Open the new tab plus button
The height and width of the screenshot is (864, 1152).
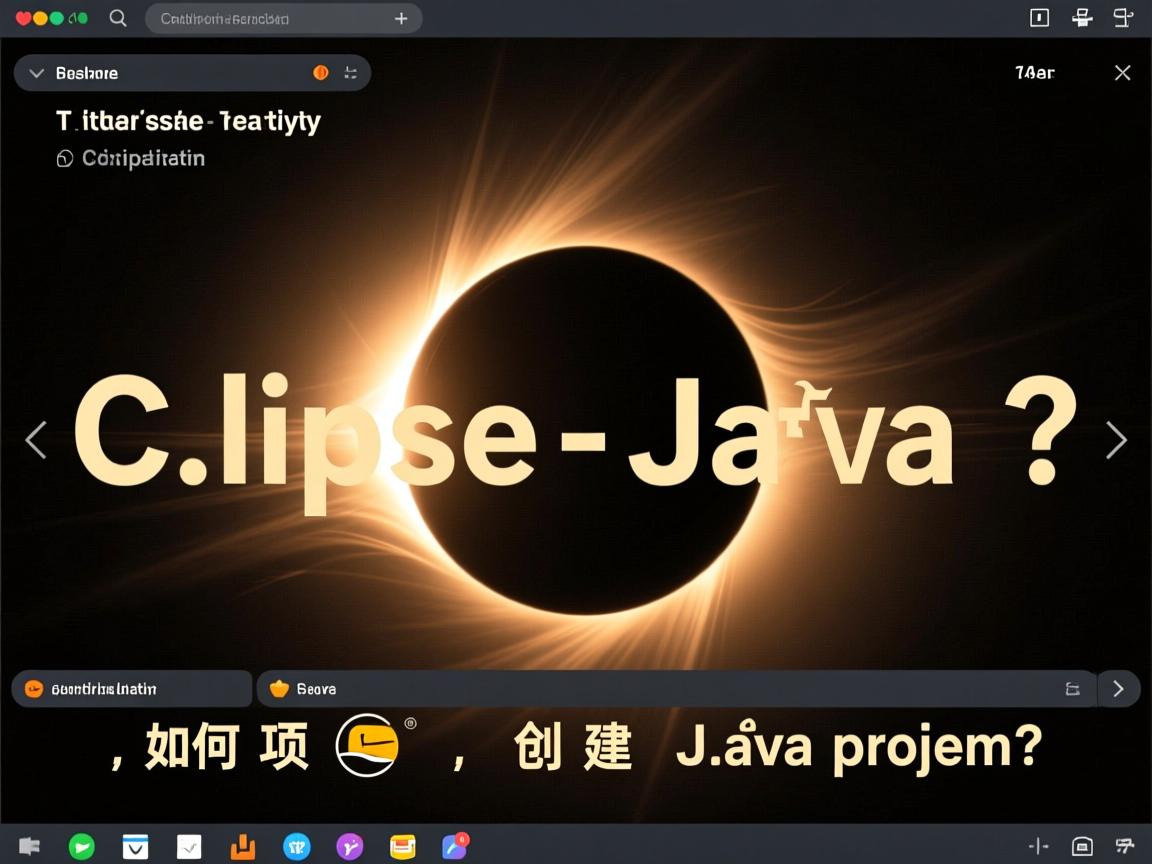click(x=401, y=17)
